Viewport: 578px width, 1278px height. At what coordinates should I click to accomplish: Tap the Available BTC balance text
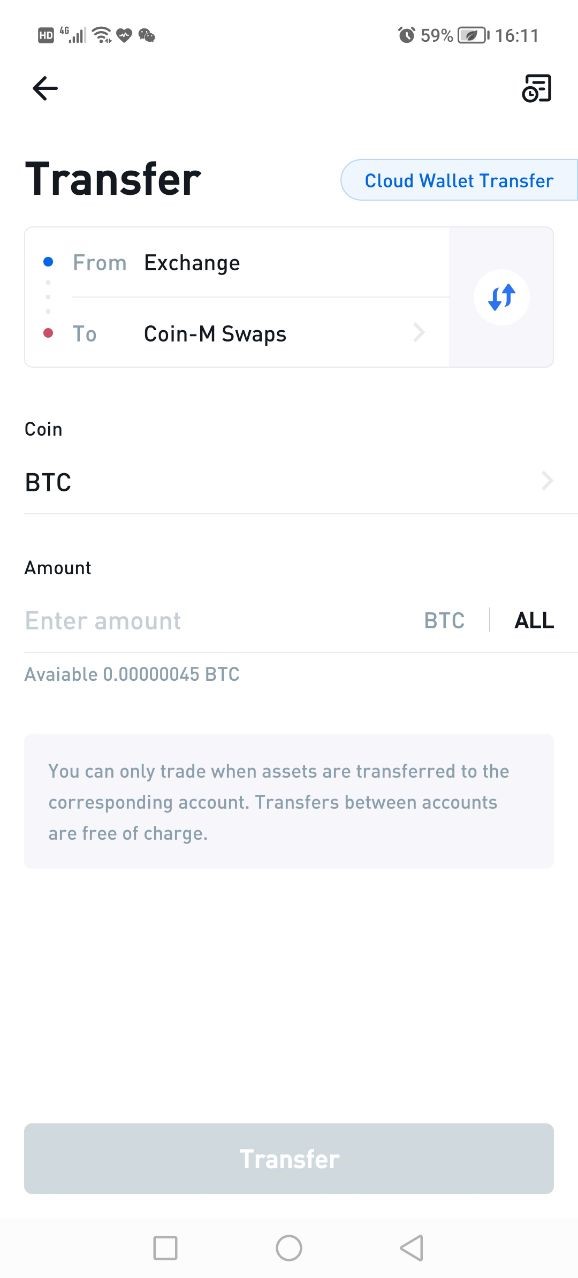(132, 674)
